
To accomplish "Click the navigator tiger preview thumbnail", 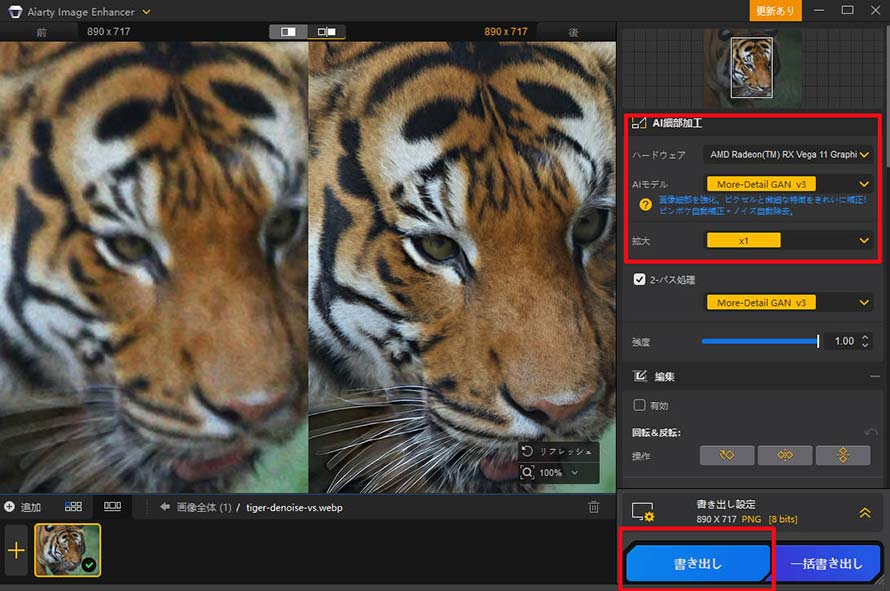I will click(752, 68).
